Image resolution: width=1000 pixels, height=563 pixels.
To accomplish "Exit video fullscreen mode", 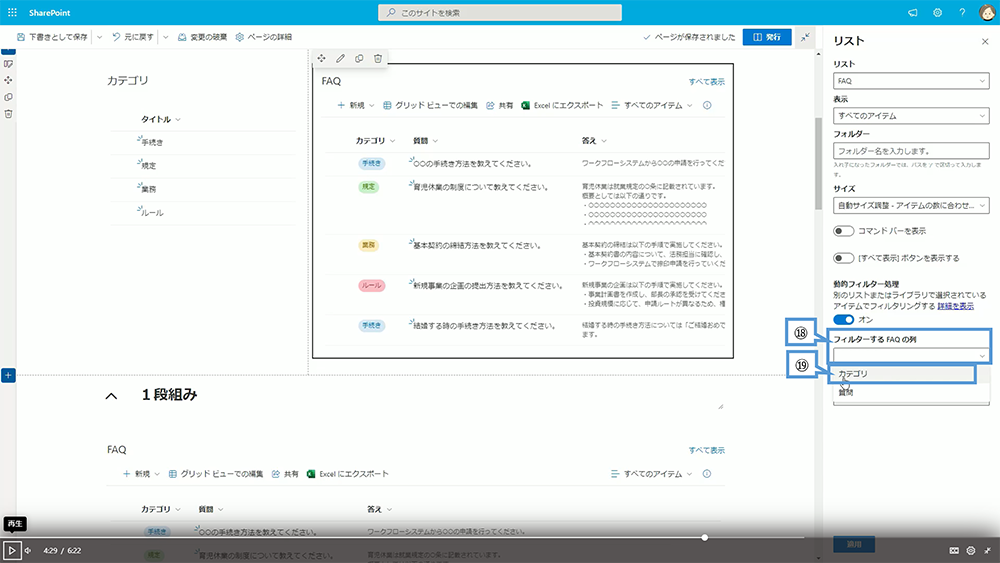I will pos(987,550).
